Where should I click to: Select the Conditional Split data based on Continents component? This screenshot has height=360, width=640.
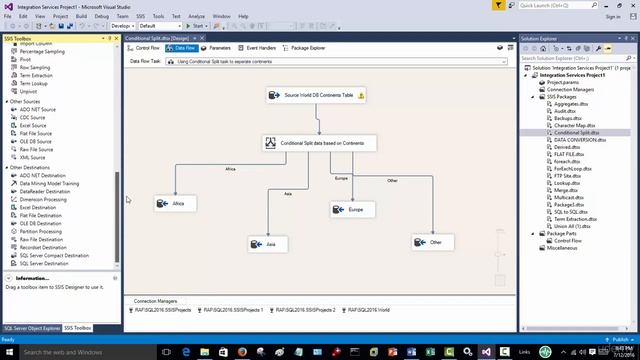pos(319,143)
